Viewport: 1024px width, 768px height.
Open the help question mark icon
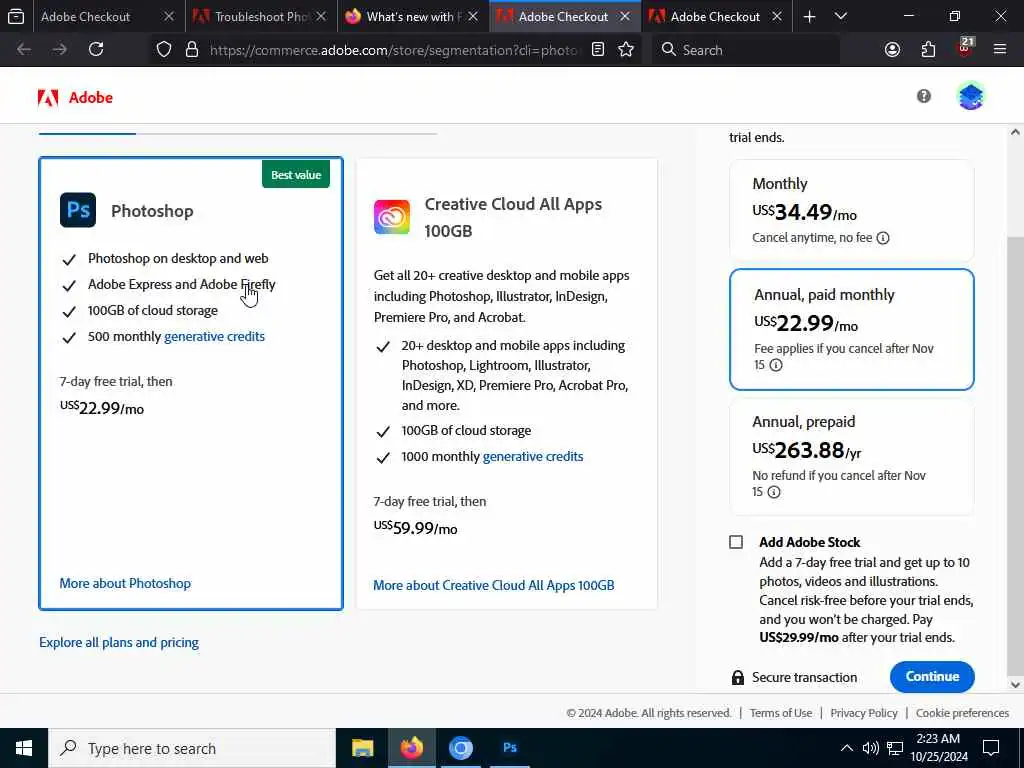pos(923,97)
